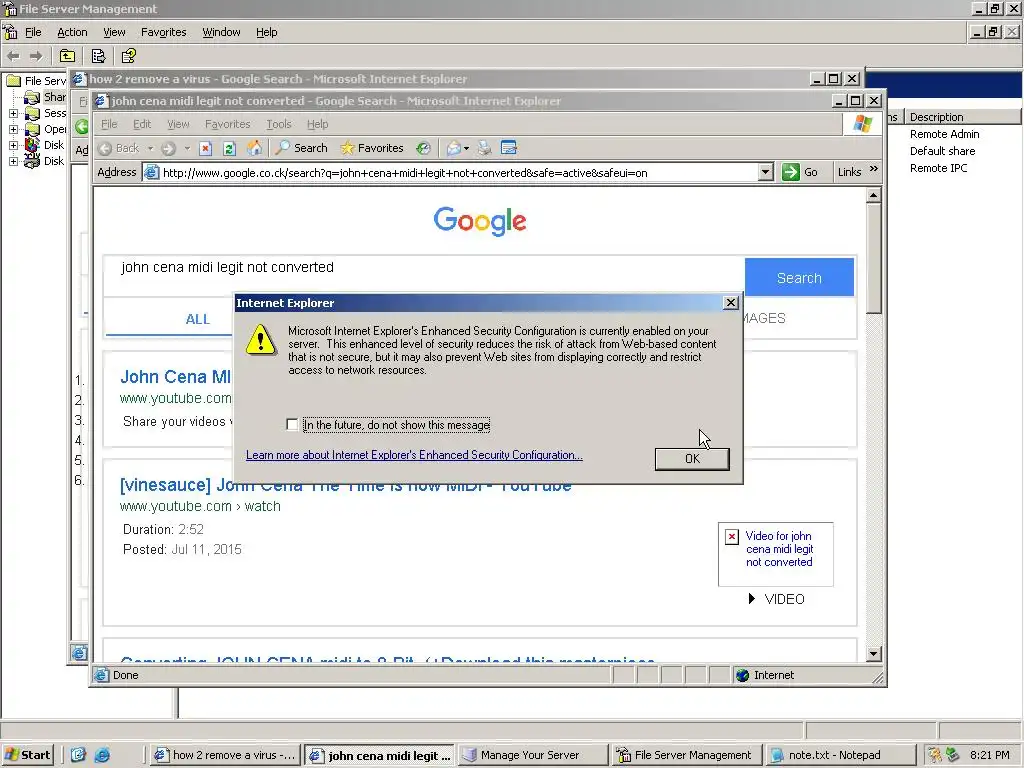Open the File menu of Internet Explorer
Viewport: 1024px width, 768px height.
click(109, 124)
